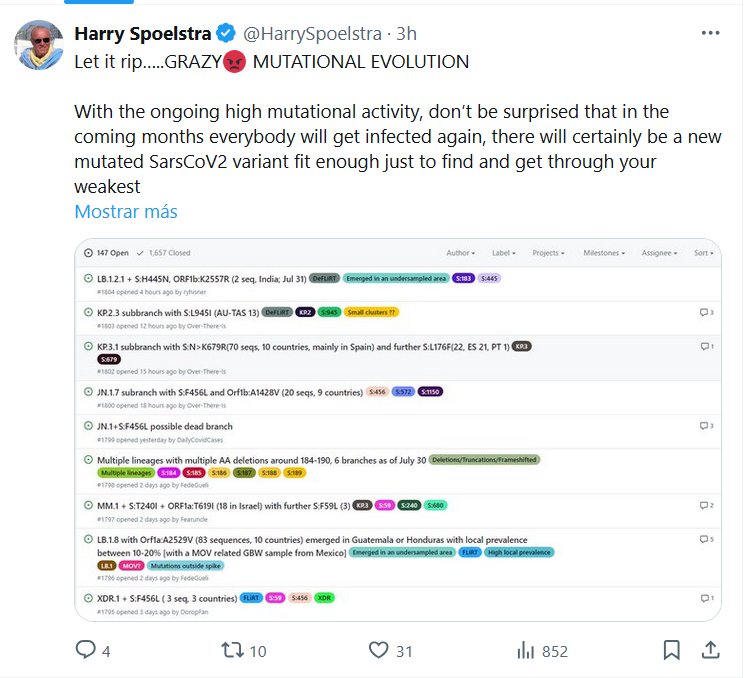Viewport: 746px width, 678px height.
Task: Click the blue "High local prevalence" label
Action: [x=519, y=552]
